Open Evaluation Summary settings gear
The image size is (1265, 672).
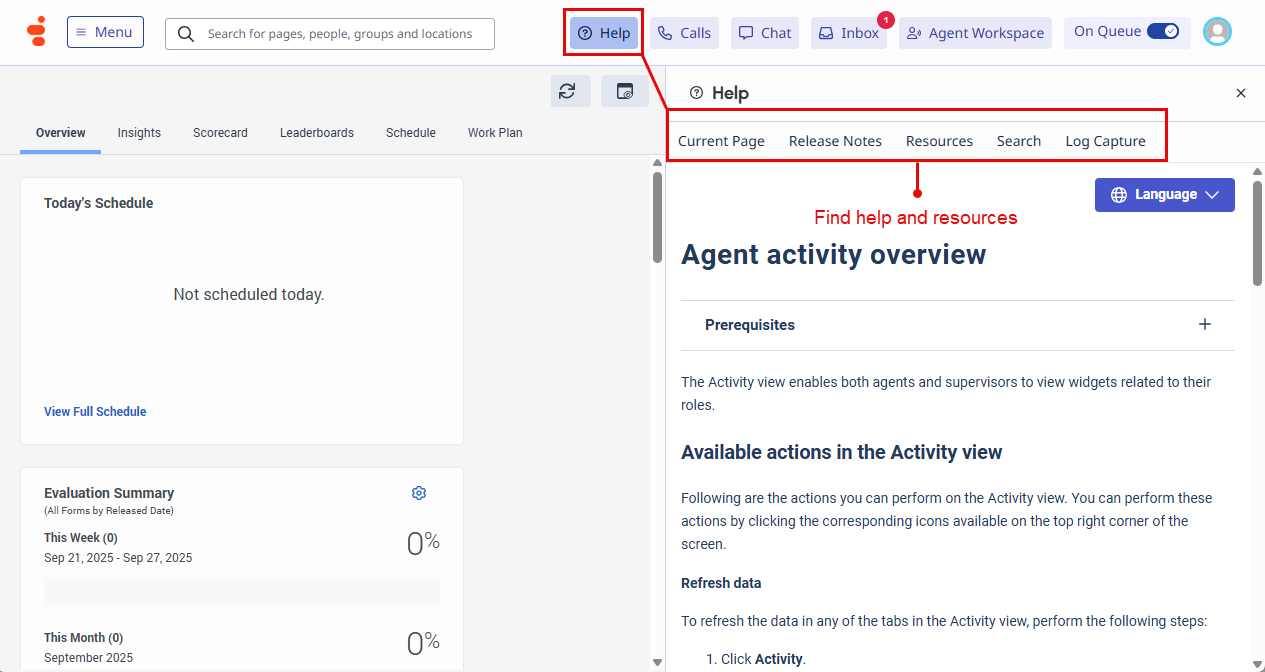pyautogui.click(x=419, y=493)
